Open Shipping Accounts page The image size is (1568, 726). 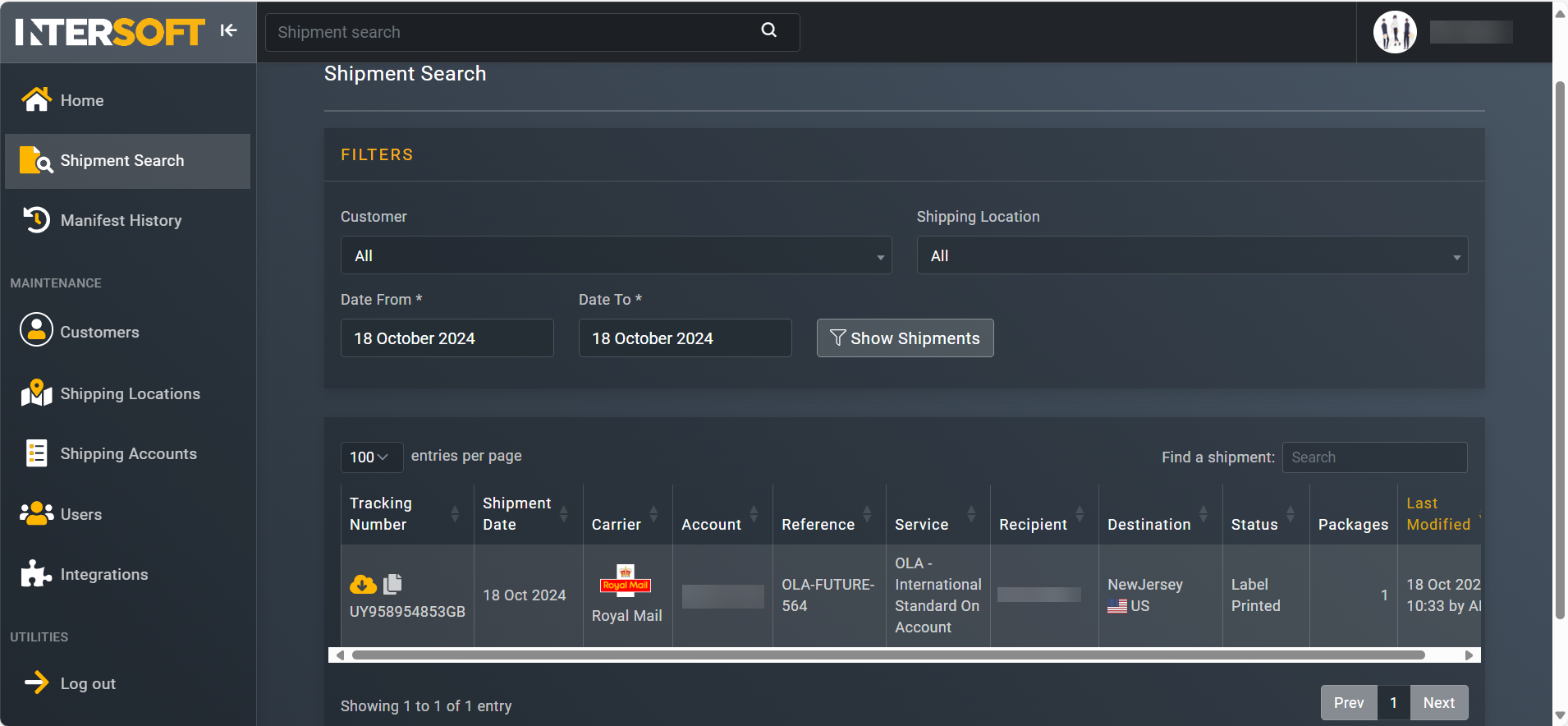pyautogui.click(x=128, y=453)
